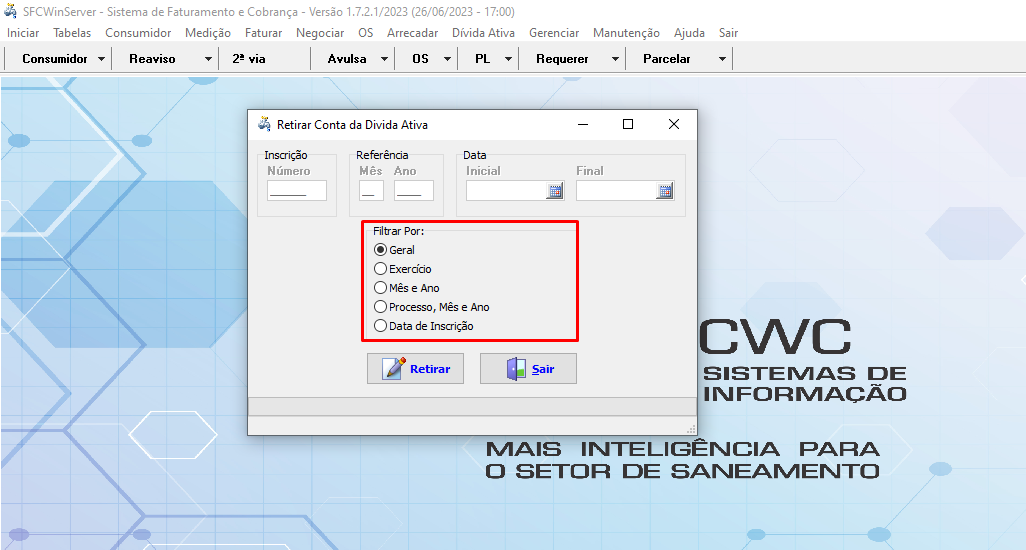Expand the PL toolbar dropdown arrow
1026x550 pixels.
click(508, 59)
